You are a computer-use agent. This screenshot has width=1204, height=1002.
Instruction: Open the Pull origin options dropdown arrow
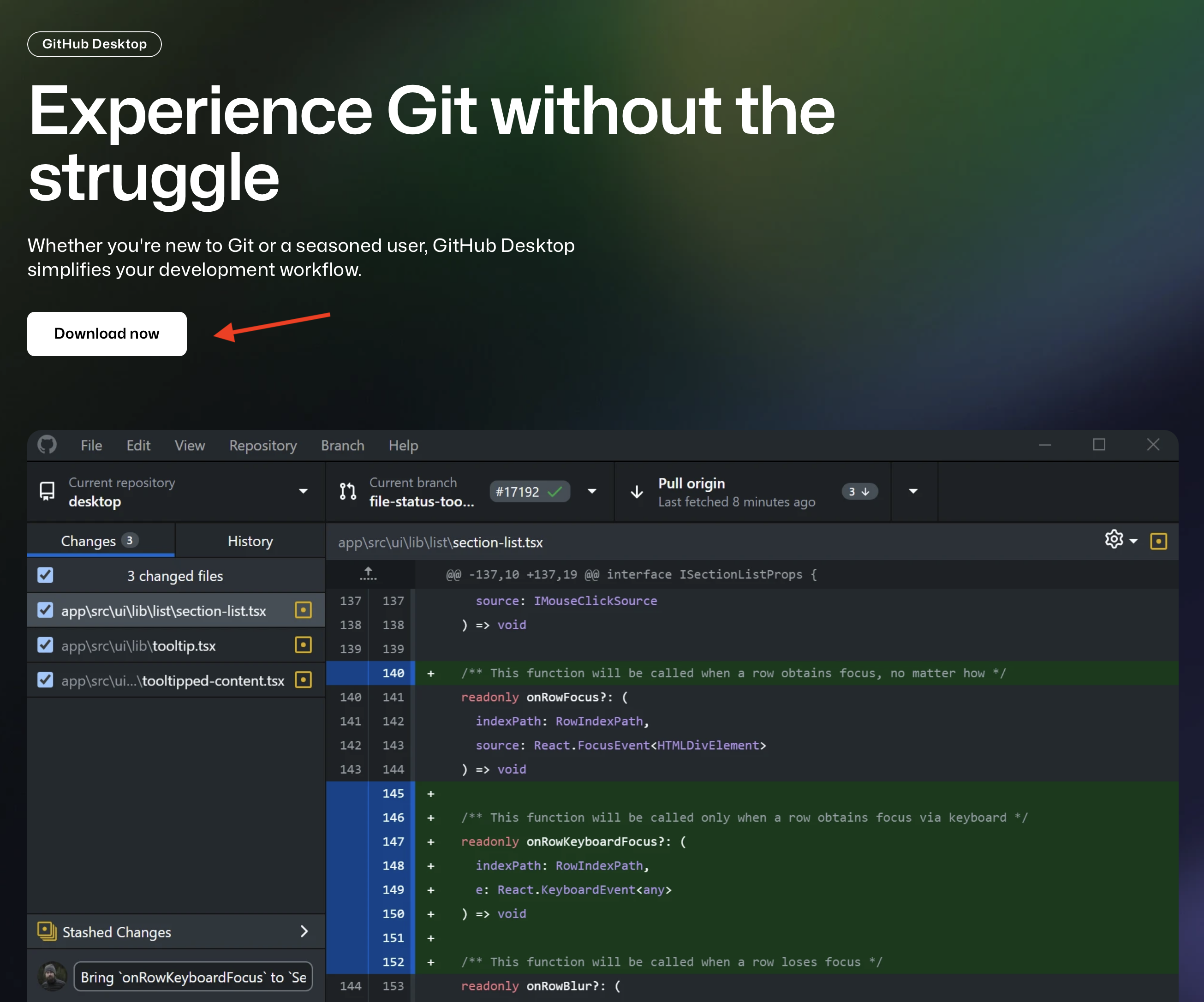tap(914, 491)
